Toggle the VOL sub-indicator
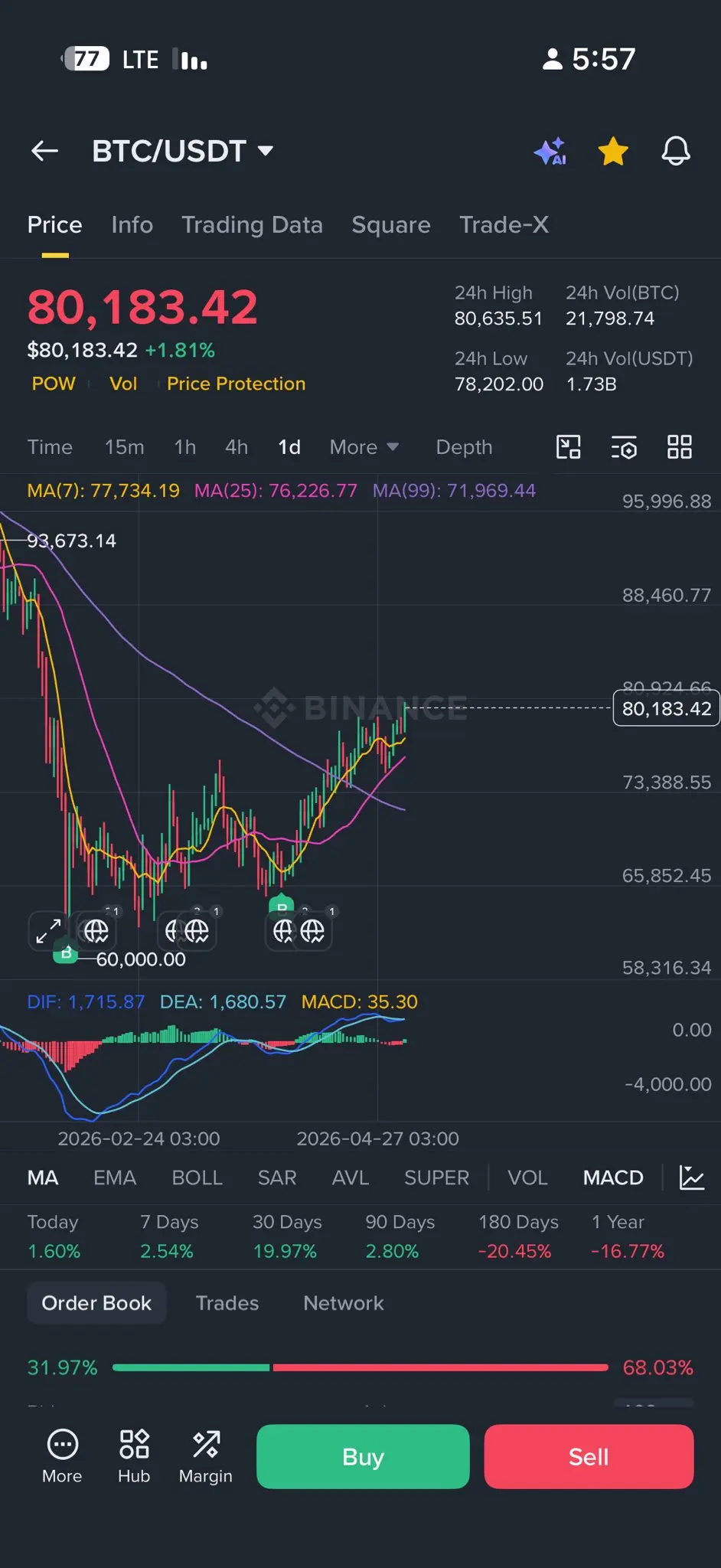Viewport: 721px width, 1568px height. [527, 1178]
